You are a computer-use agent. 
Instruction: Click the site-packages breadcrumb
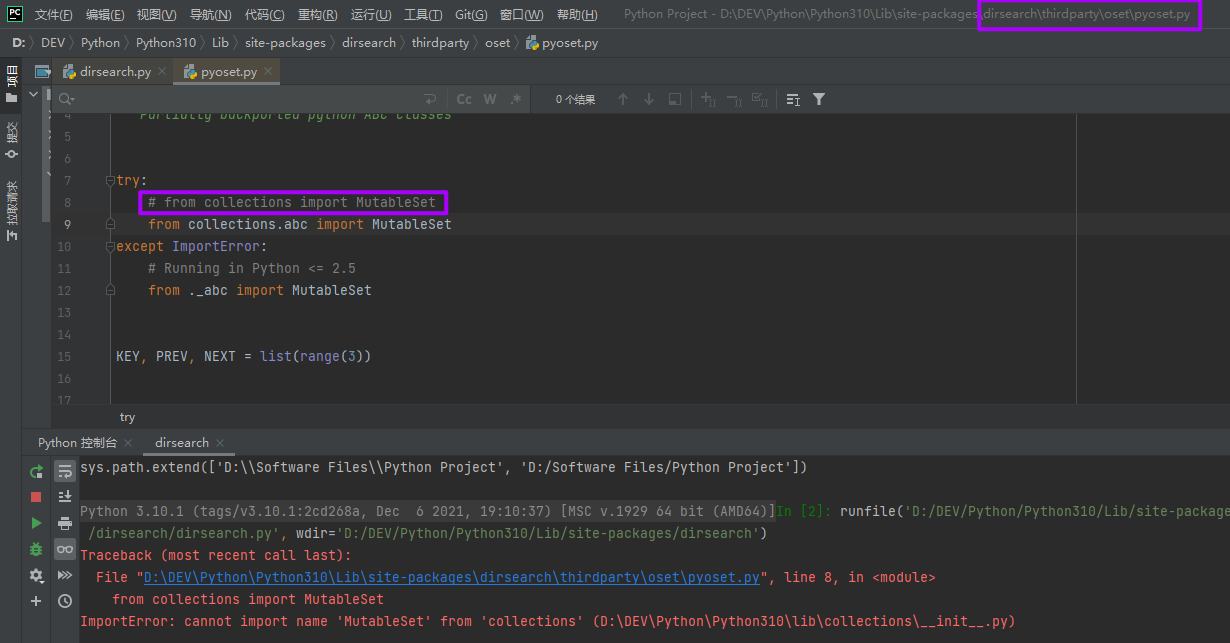pos(285,43)
